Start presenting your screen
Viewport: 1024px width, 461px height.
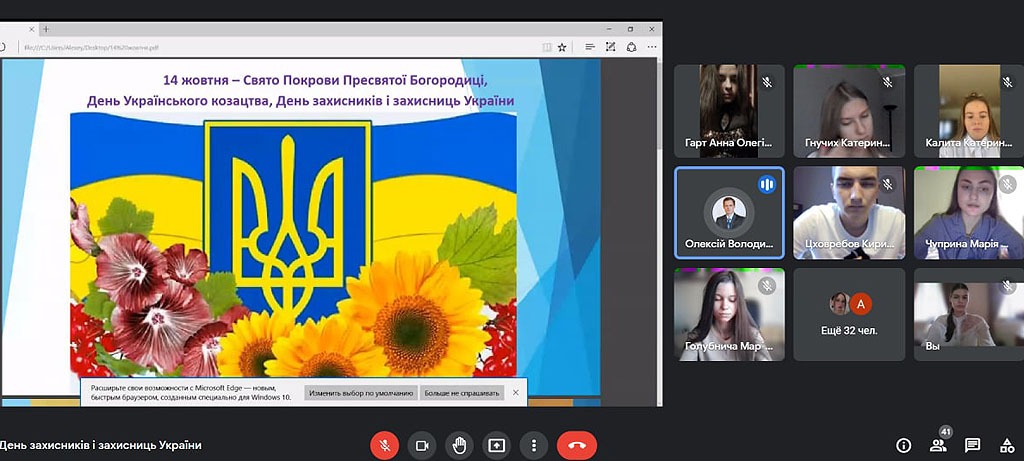[x=497, y=445]
